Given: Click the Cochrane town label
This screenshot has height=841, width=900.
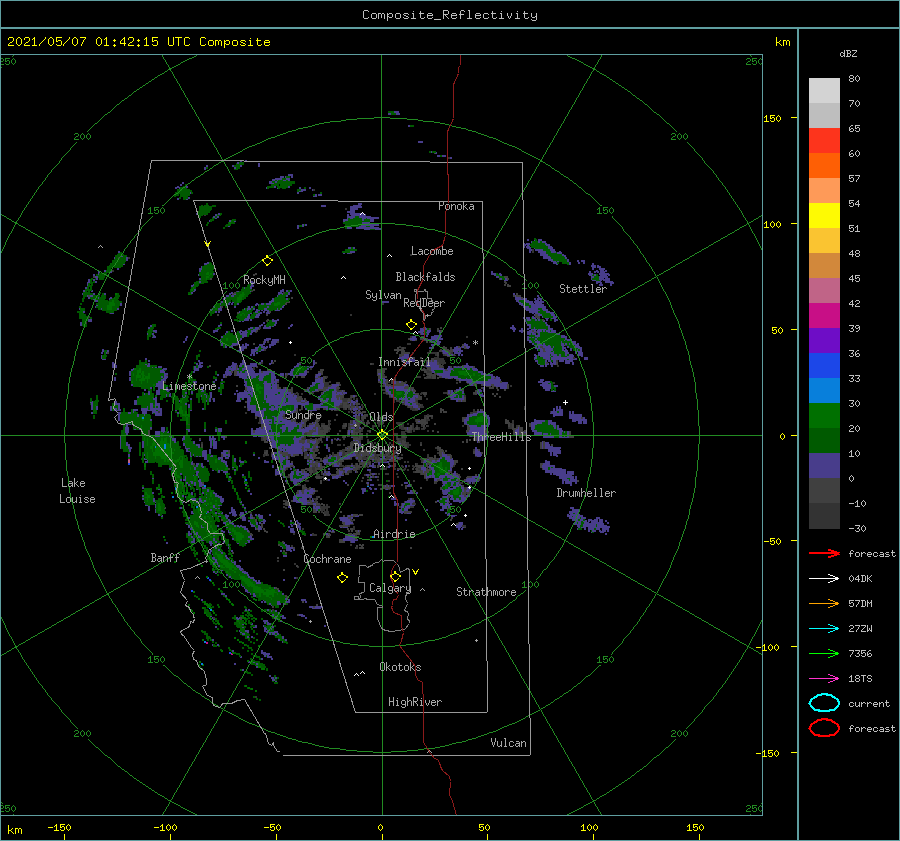Looking at the screenshot, I should point(327,559).
